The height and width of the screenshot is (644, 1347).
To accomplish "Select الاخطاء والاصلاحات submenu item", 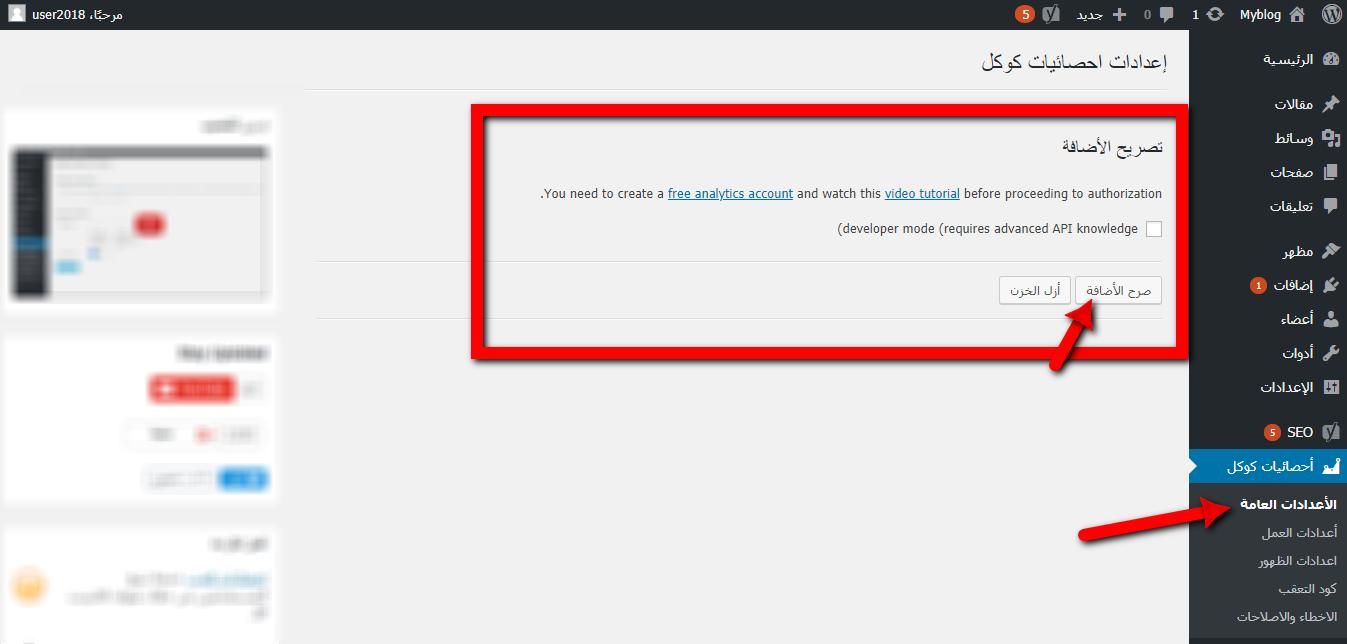I will click(x=1287, y=617).
